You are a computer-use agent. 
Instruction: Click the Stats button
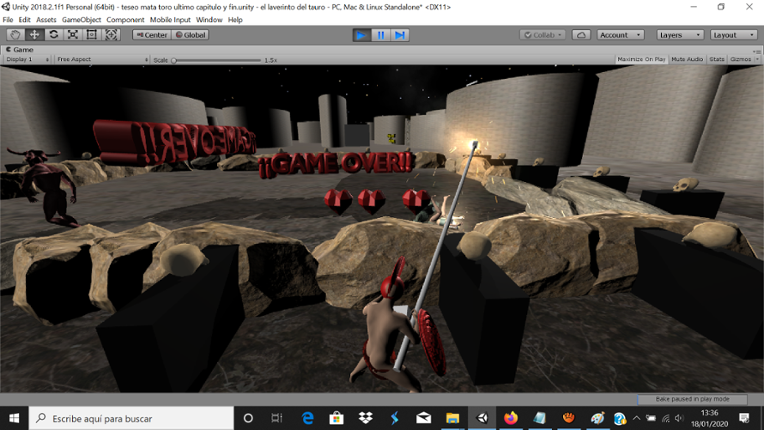(x=717, y=60)
